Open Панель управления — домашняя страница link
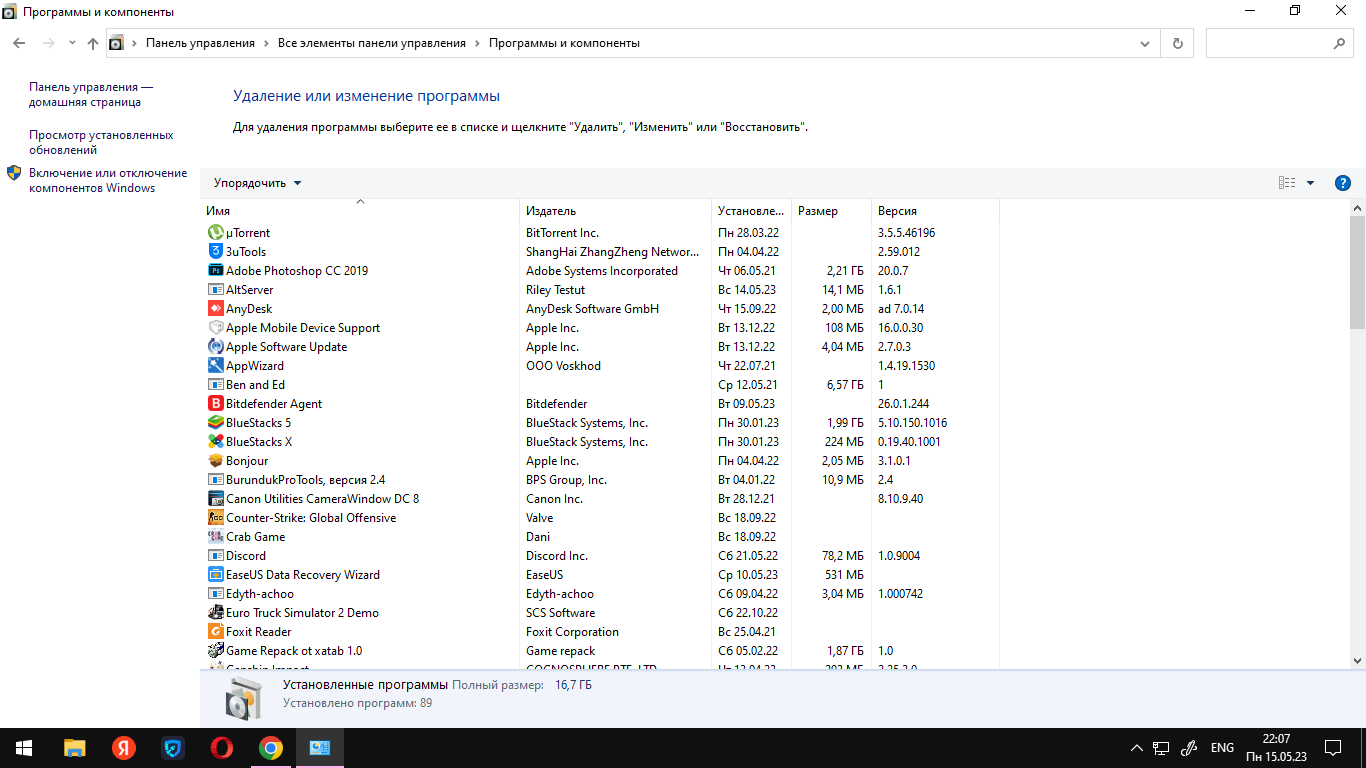This screenshot has width=1366, height=768. (x=91, y=94)
